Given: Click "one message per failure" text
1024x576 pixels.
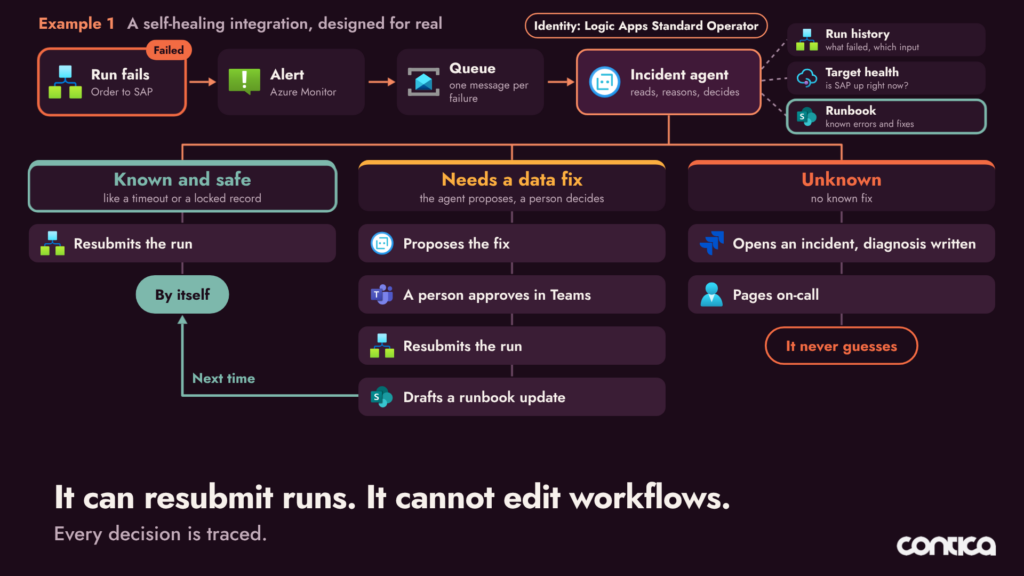Looking at the screenshot, I should pos(488,91).
